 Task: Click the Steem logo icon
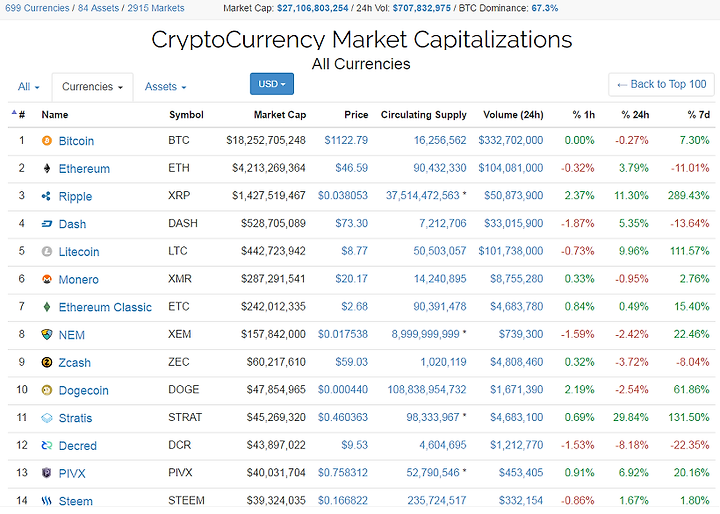point(47,501)
